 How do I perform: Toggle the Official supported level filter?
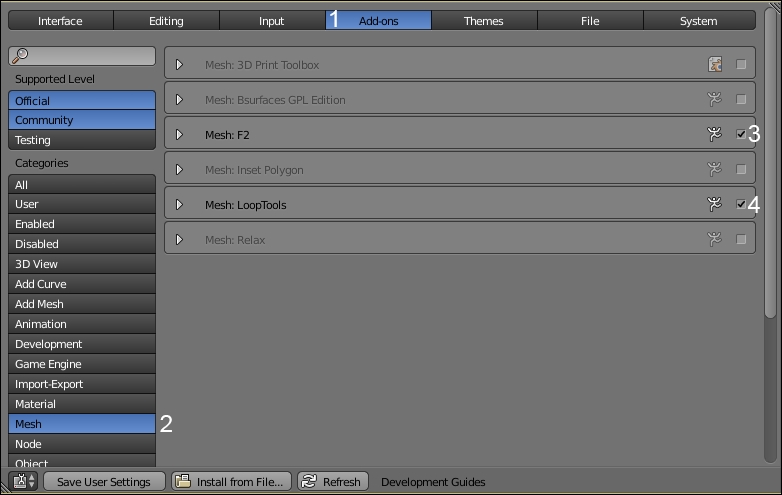(x=82, y=101)
